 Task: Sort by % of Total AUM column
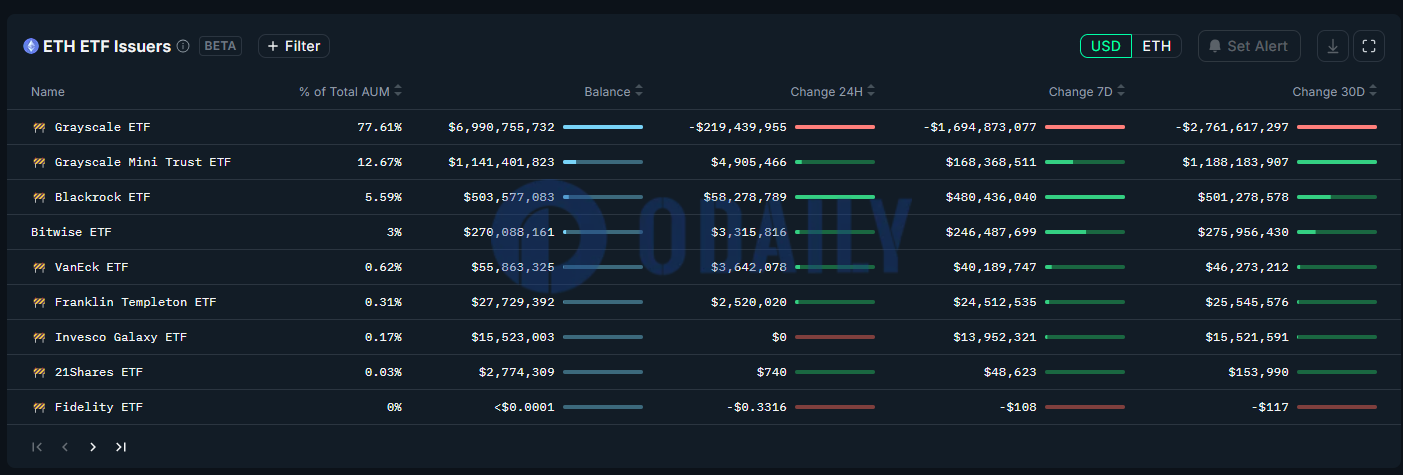[x=351, y=91]
